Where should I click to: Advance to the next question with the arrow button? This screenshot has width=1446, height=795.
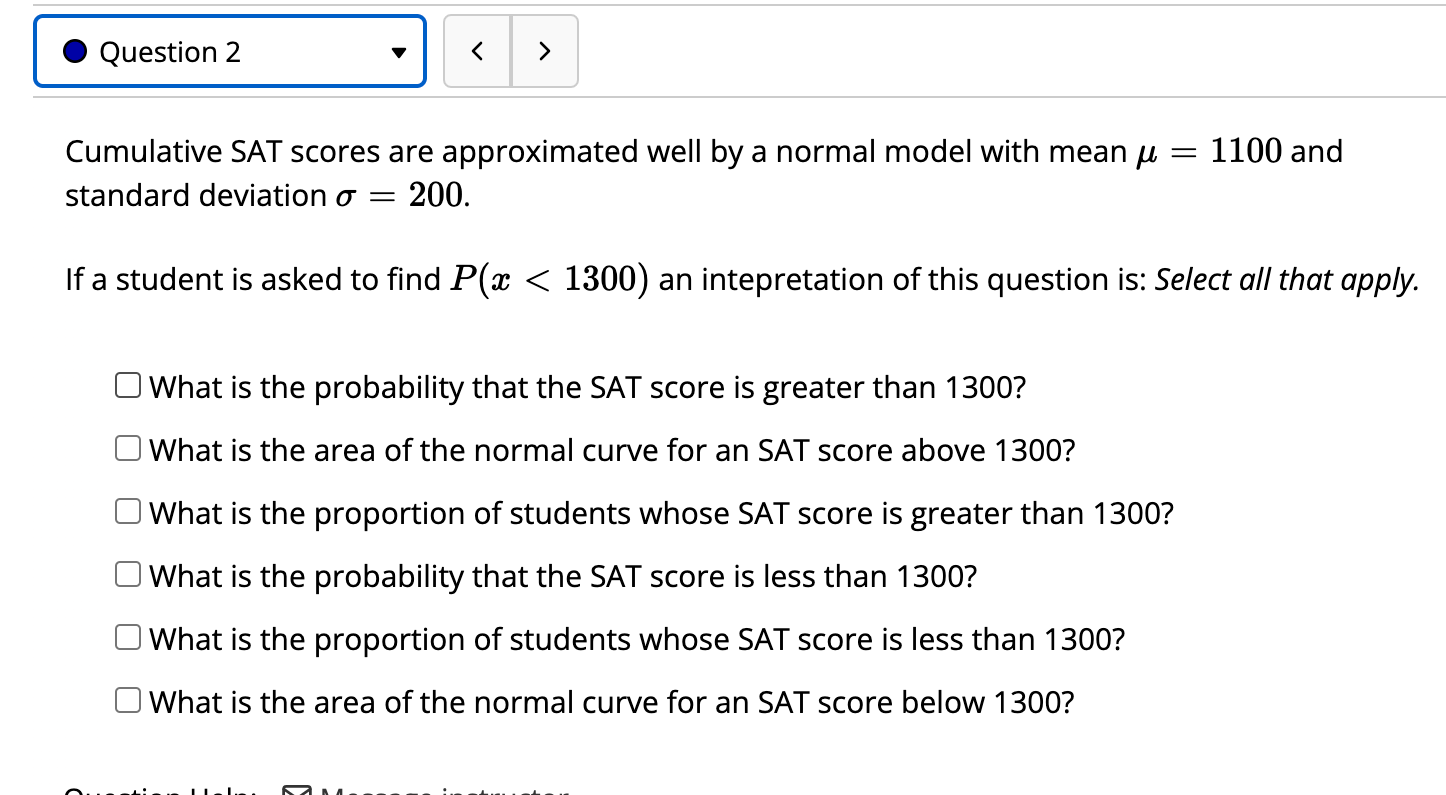click(x=545, y=50)
